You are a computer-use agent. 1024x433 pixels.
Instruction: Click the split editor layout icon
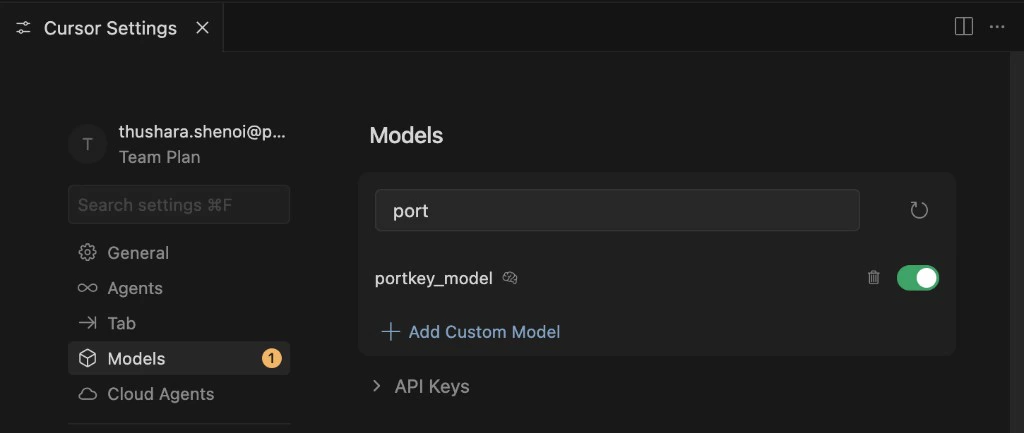pos(964,27)
